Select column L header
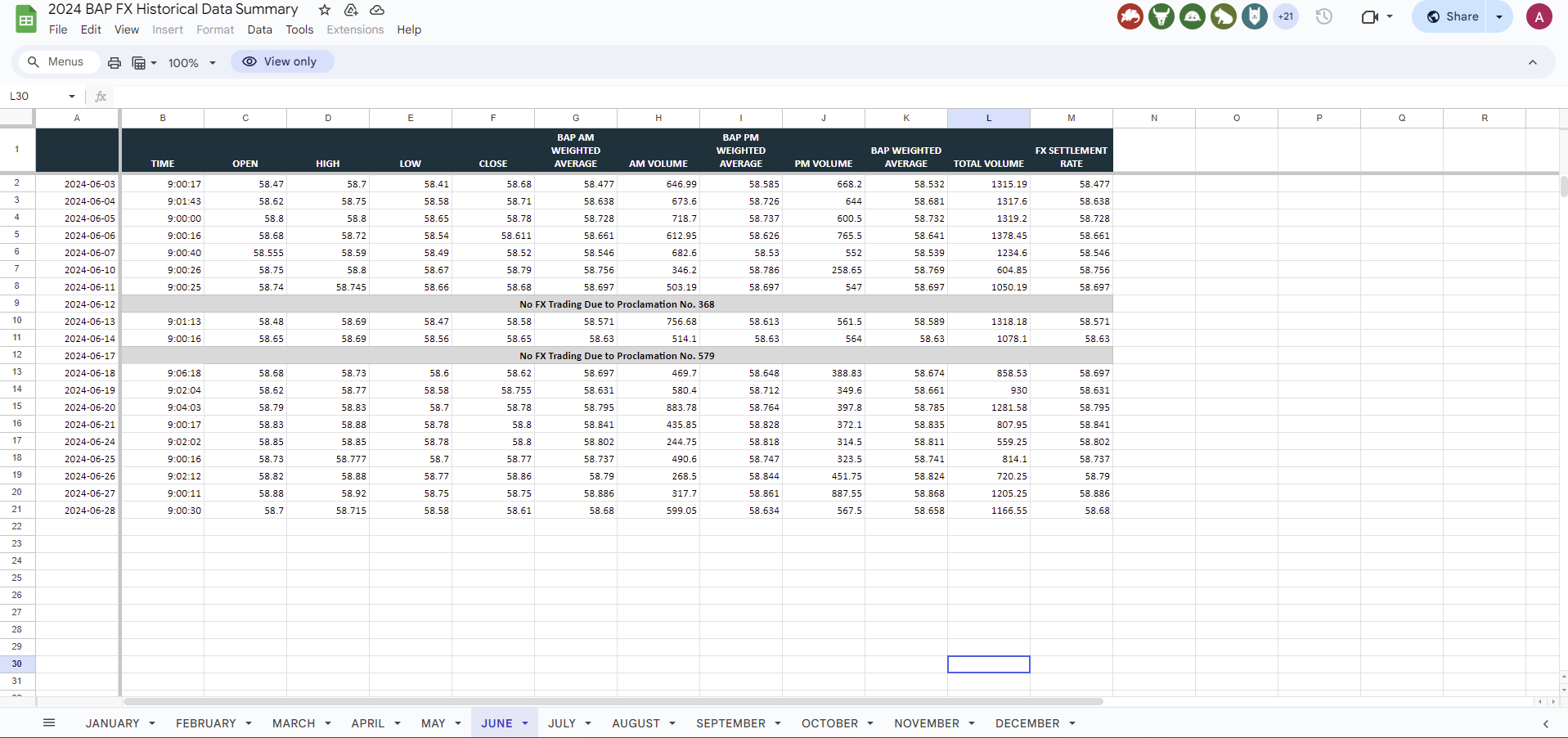Screen dimensions: 1568x738 tap(989, 118)
